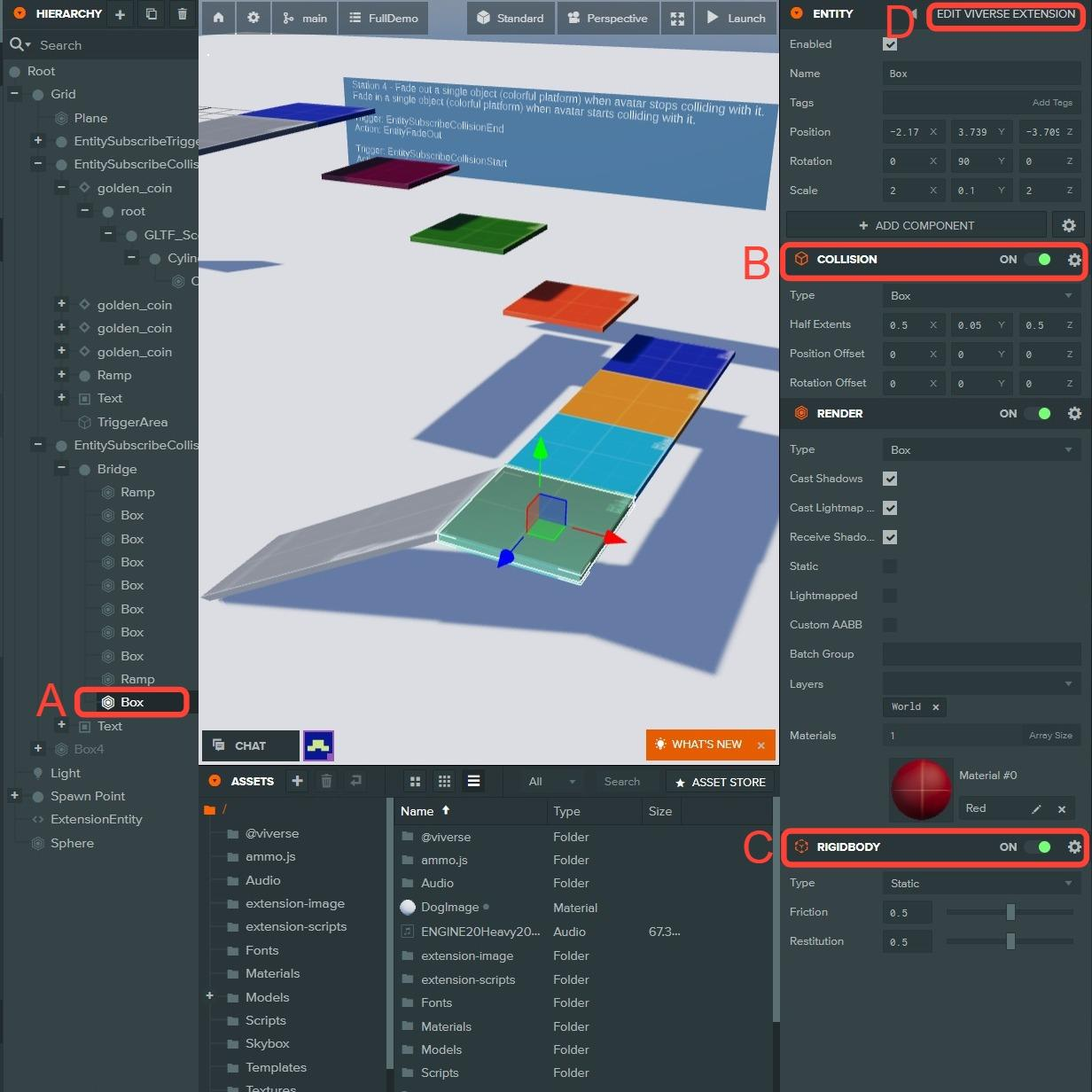The image size is (1092, 1092).
Task: Open the home icon in viewport toolbar
Action: tap(218, 18)
